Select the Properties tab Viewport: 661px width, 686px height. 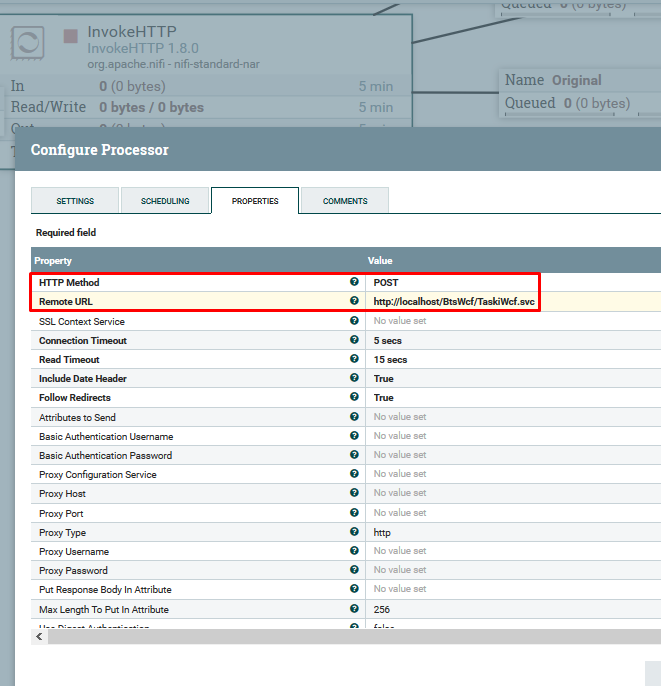[255, 201]
